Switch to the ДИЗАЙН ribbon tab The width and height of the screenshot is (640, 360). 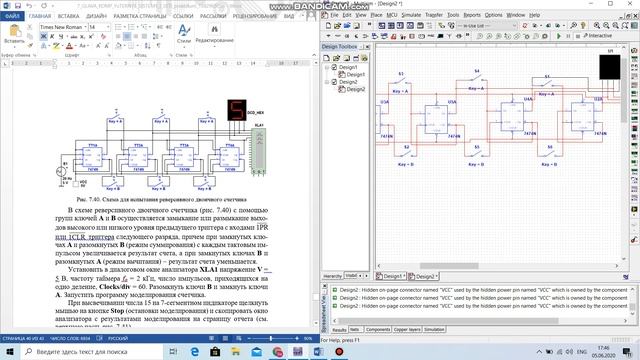point(96,16)
